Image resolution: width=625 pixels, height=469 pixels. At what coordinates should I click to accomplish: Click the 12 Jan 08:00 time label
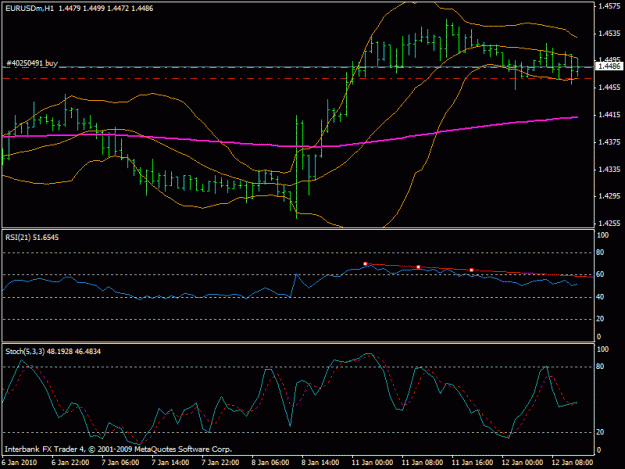tap(572, 463)
